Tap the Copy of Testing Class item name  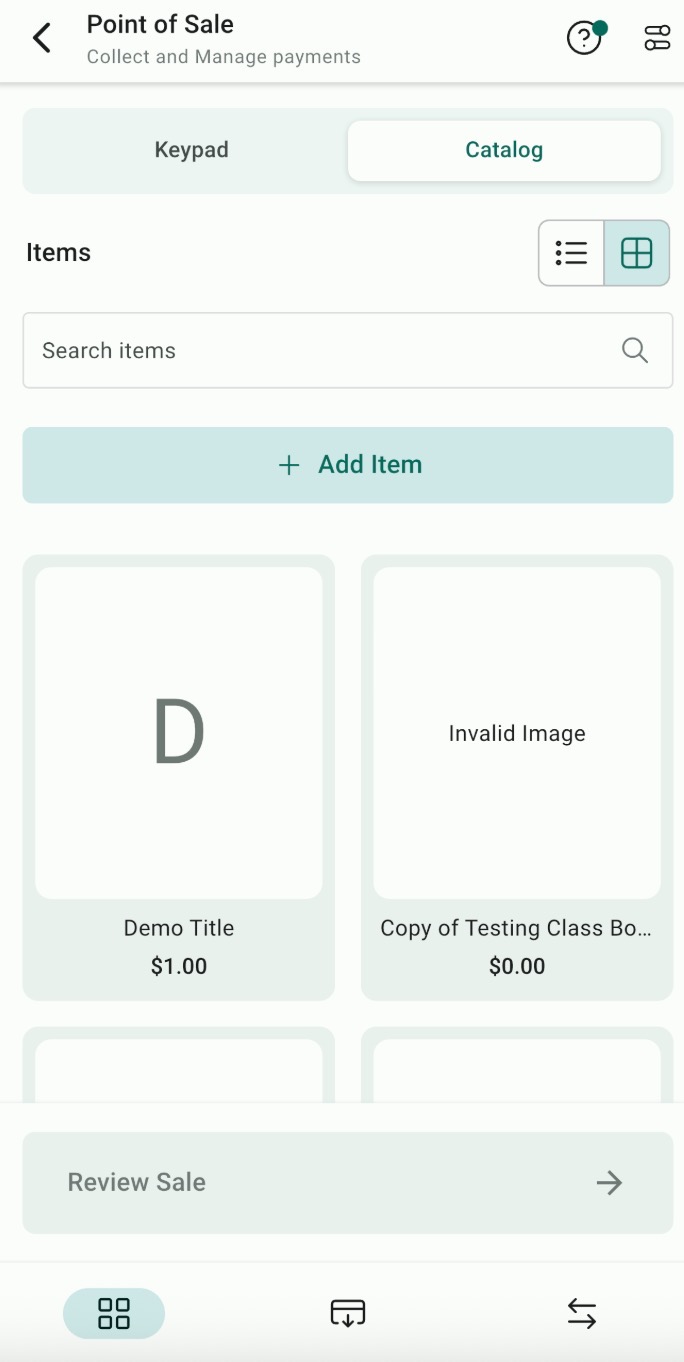point(516,928)
